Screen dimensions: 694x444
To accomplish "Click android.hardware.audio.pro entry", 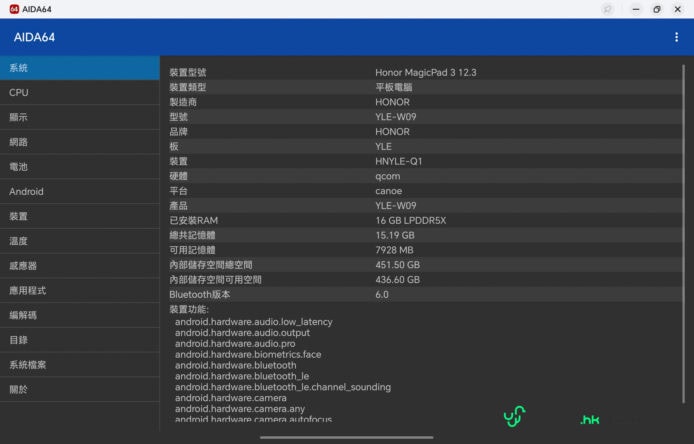I will click(x=235, y=344).
